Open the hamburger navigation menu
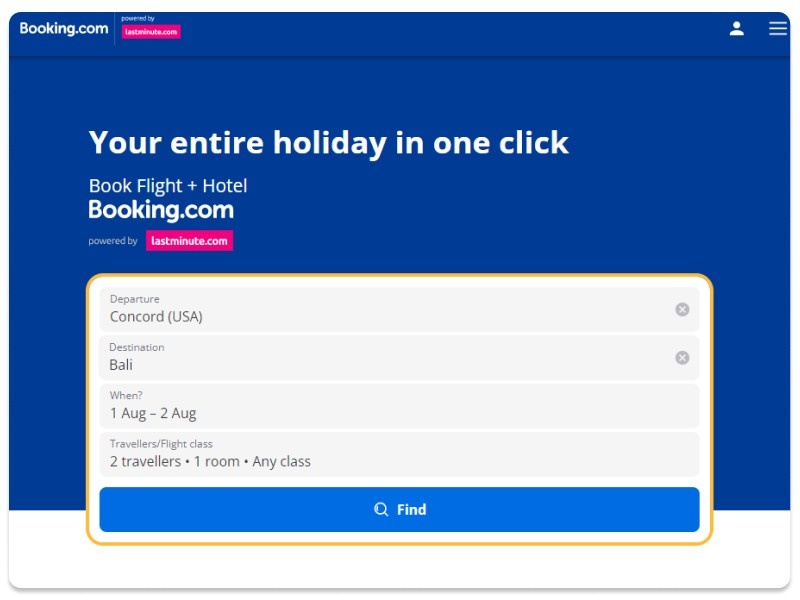The width and height of the screenshot is (800, 600). (778, 28)
